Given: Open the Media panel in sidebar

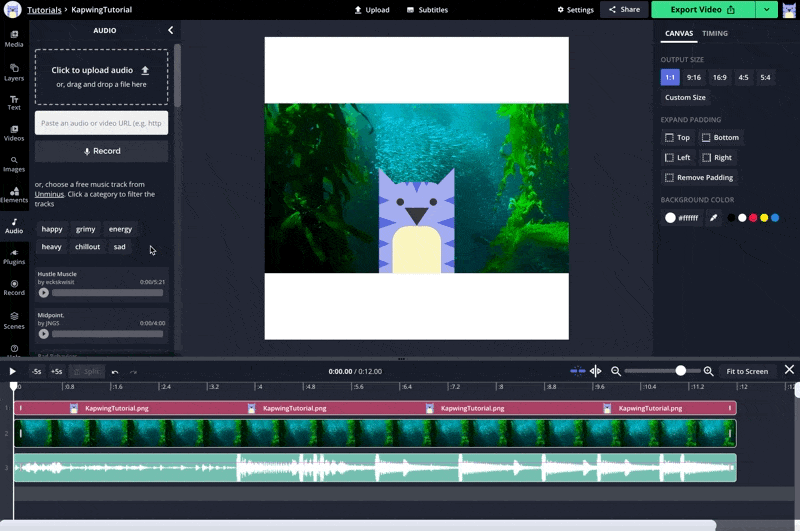Looking at the screenshot, I should (14, 40).
